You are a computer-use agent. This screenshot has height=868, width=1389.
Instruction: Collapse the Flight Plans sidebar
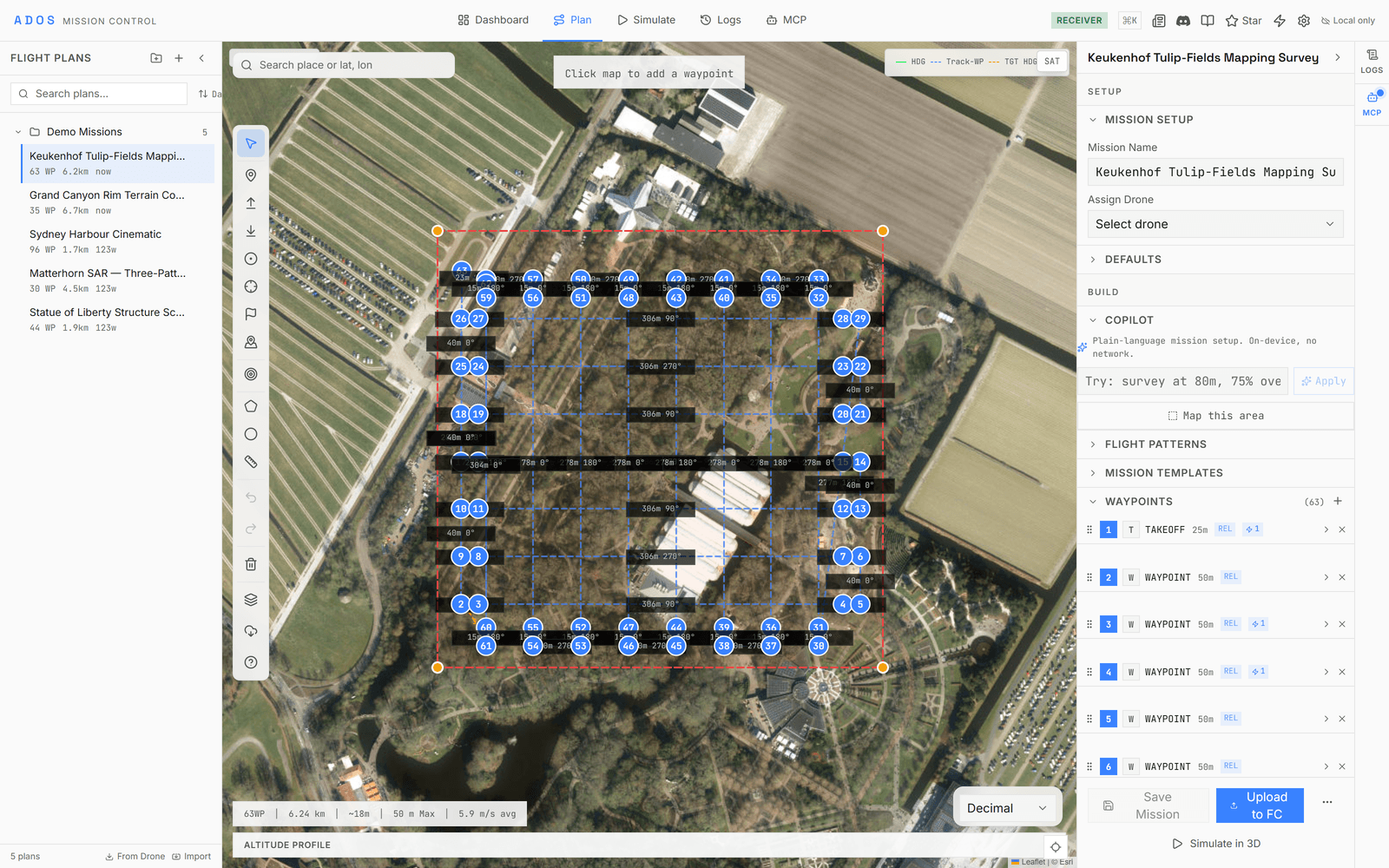pos(201,58)
